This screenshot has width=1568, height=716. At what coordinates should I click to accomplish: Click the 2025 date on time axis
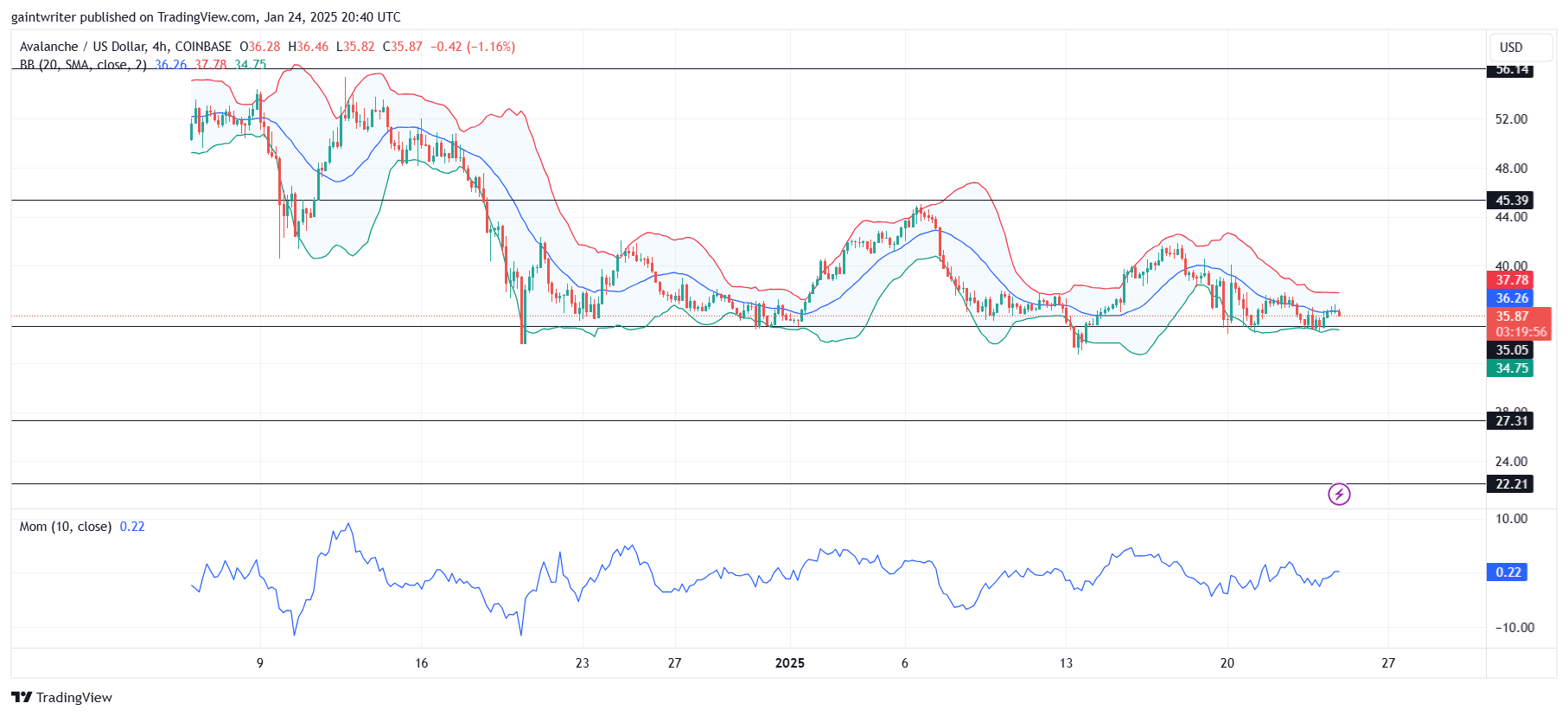[x=790, y=663]
